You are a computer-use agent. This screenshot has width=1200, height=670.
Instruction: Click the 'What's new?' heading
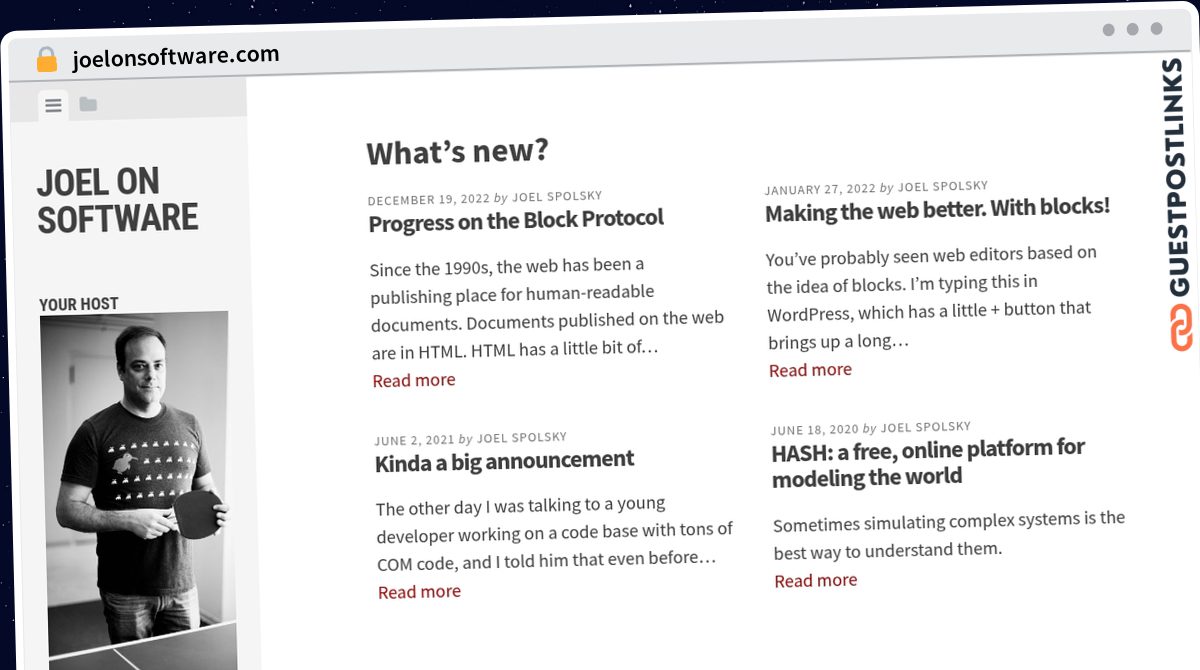[458, 152]
